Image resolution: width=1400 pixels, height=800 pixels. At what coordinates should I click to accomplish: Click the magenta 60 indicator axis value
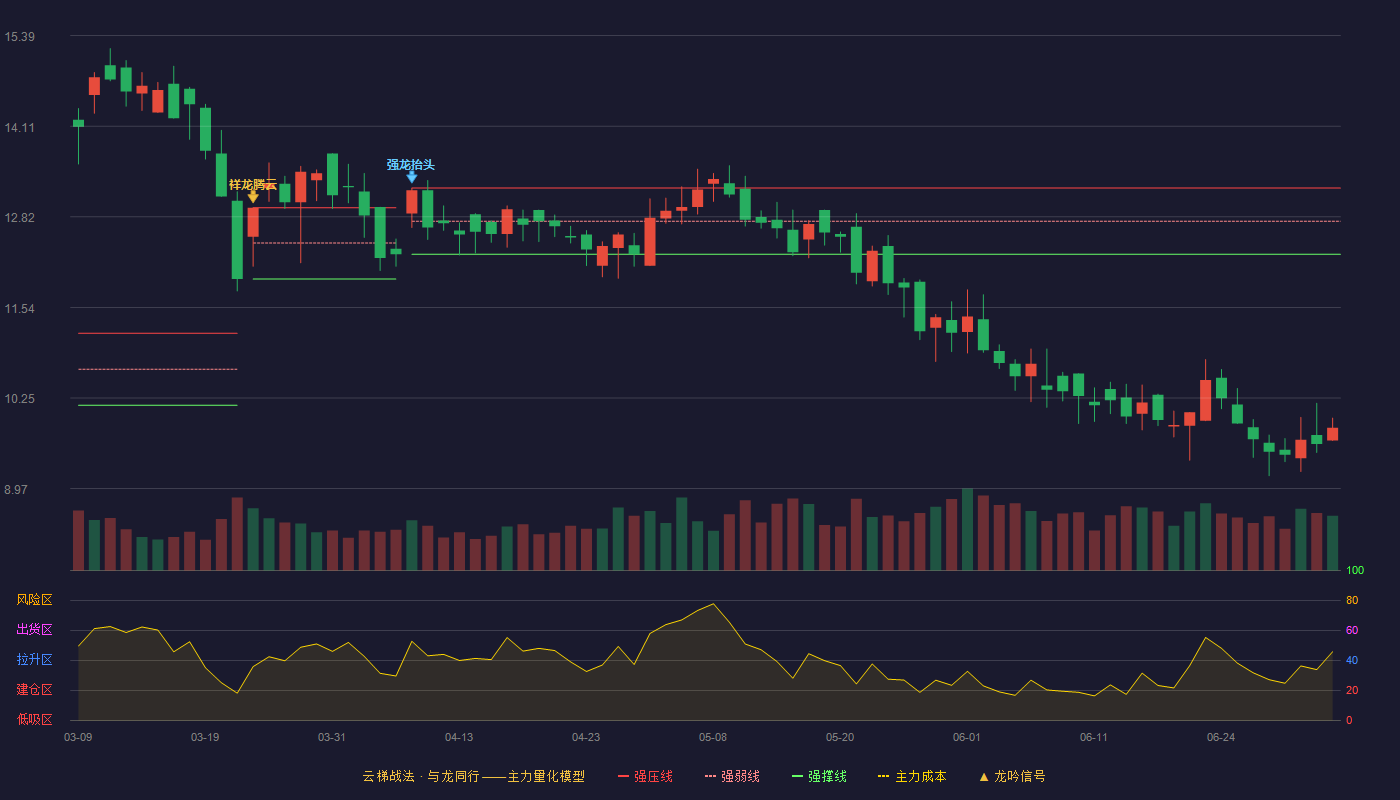click(1352, 630)
